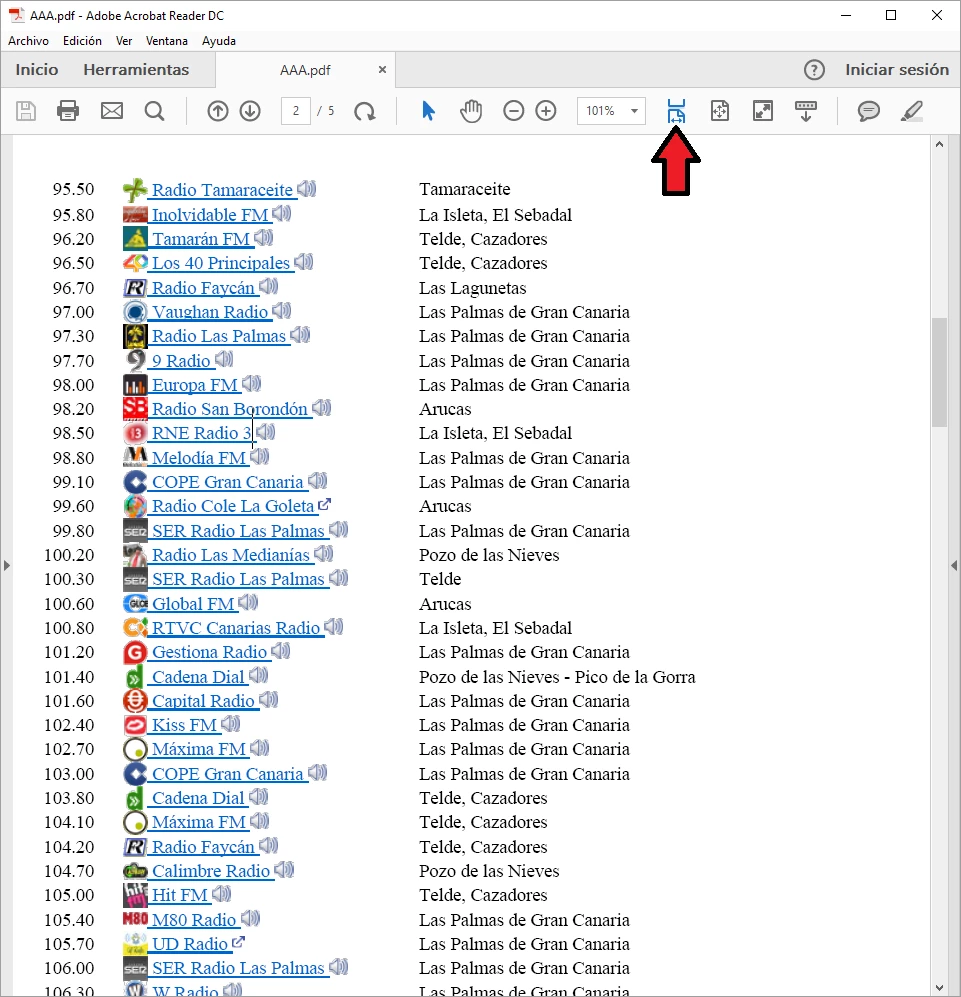Send file by email envelope icon
The width and height of the screenshot is (961, 997).
click(x=112, y=111)
